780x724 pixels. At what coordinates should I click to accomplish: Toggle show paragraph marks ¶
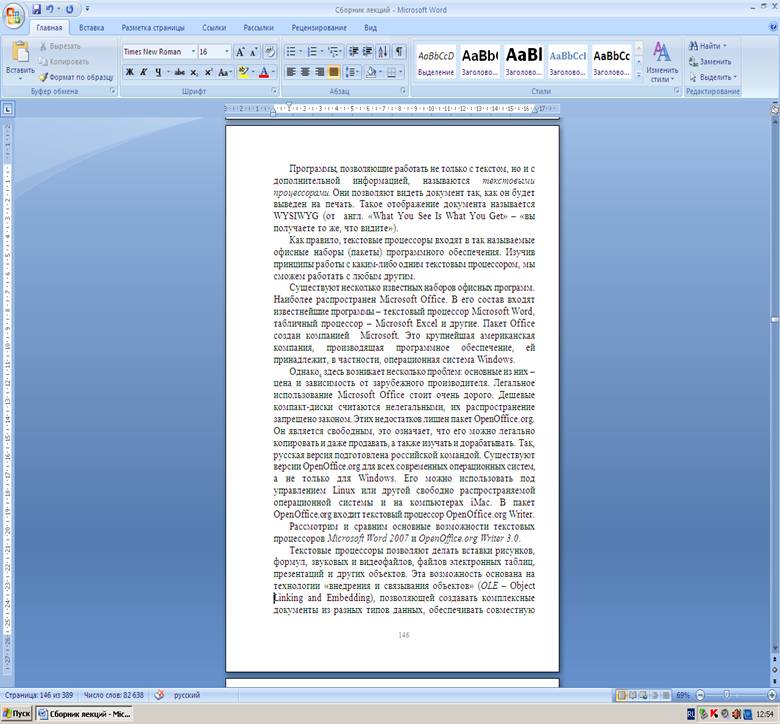(399, 52)
